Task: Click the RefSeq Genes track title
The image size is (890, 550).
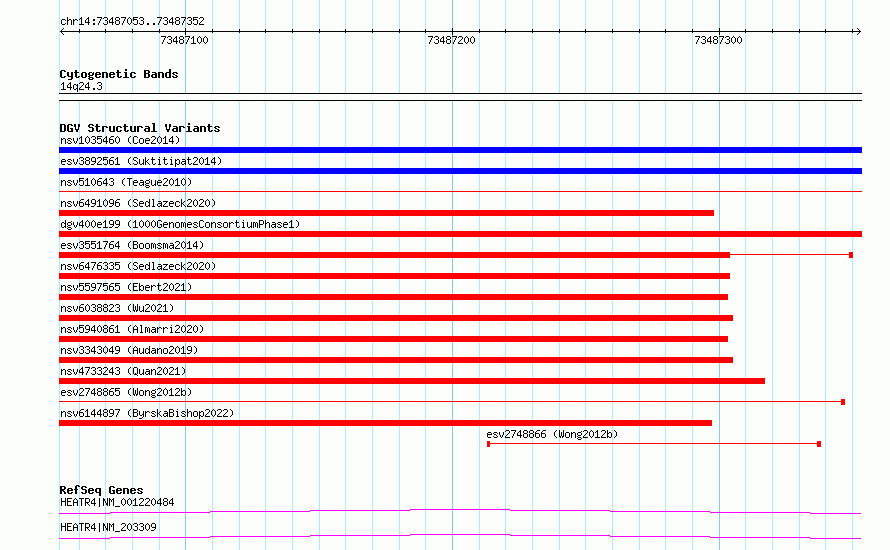Action: [101, 490]
